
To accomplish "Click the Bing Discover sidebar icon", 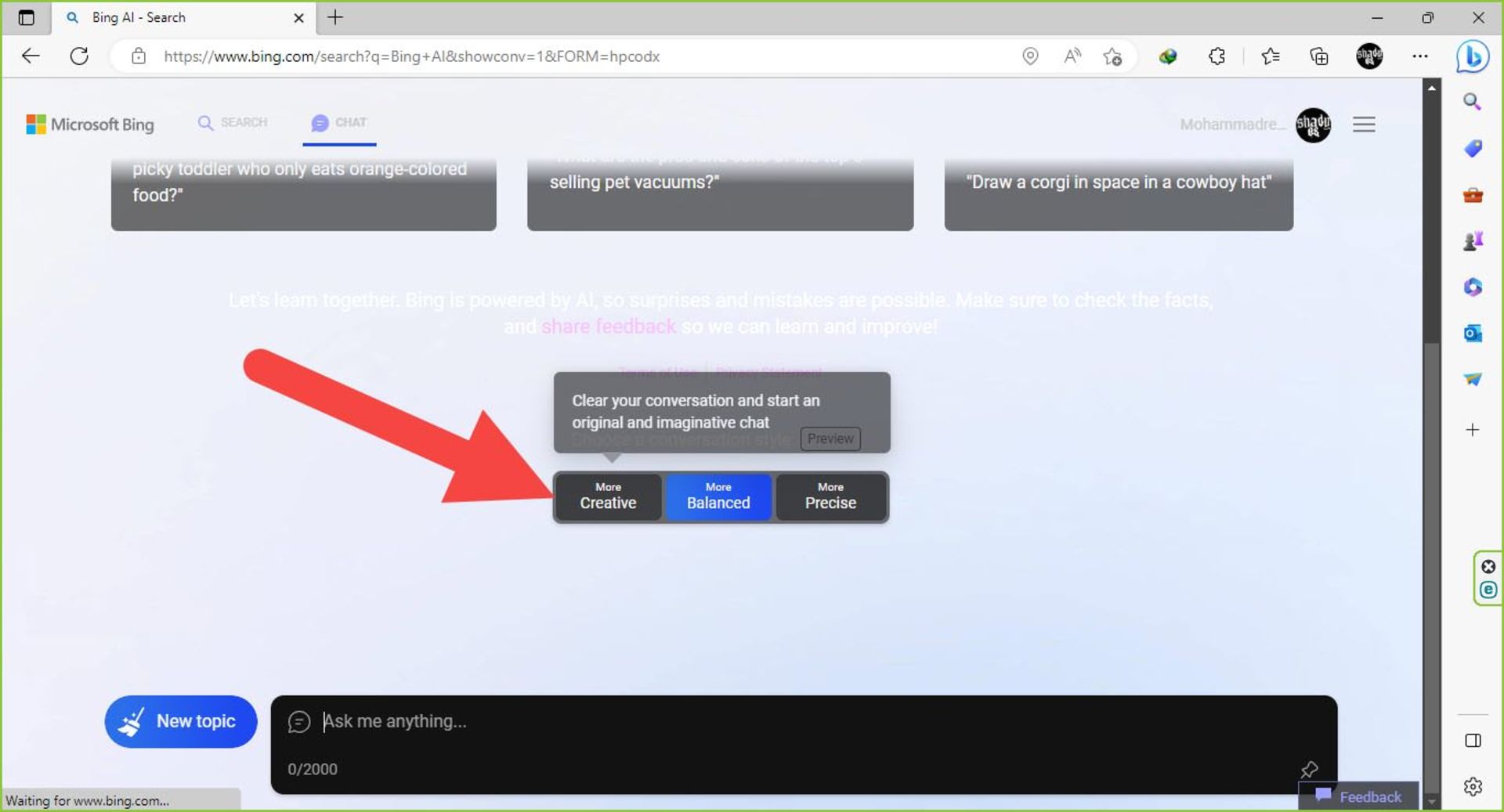I will click(x=1472, y=56).
